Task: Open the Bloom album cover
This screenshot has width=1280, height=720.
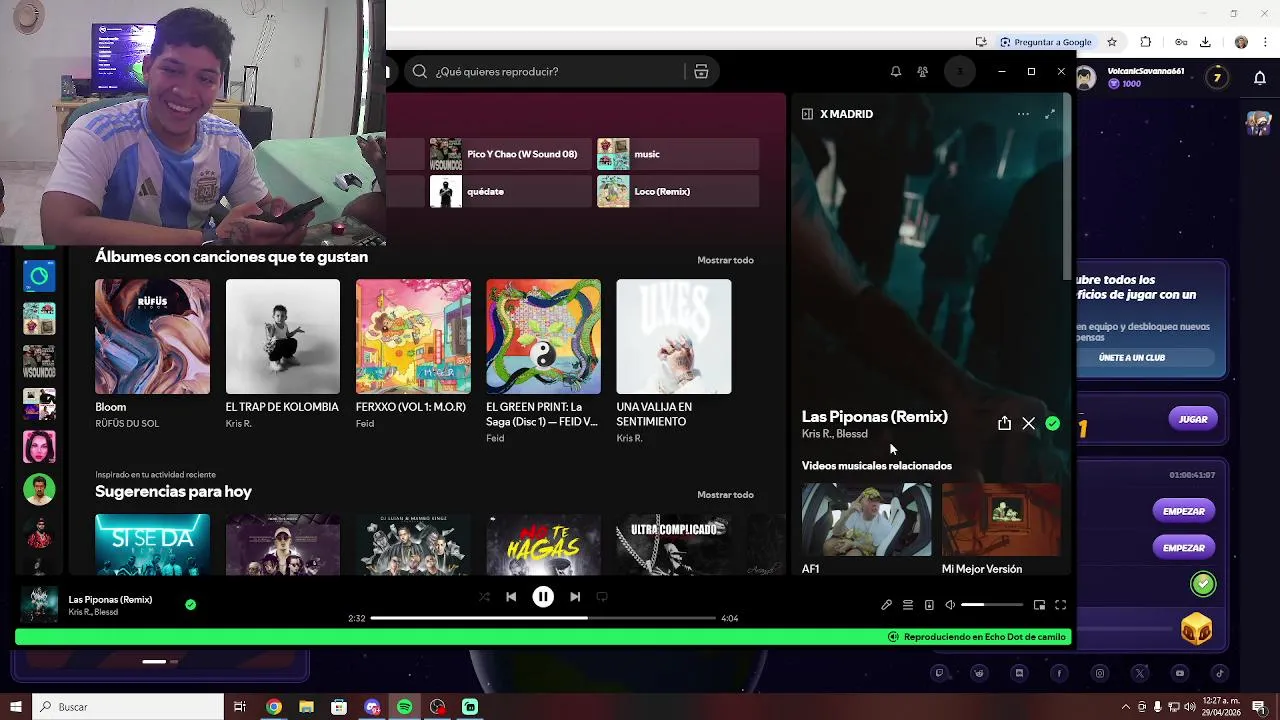Action: point(152,336)
